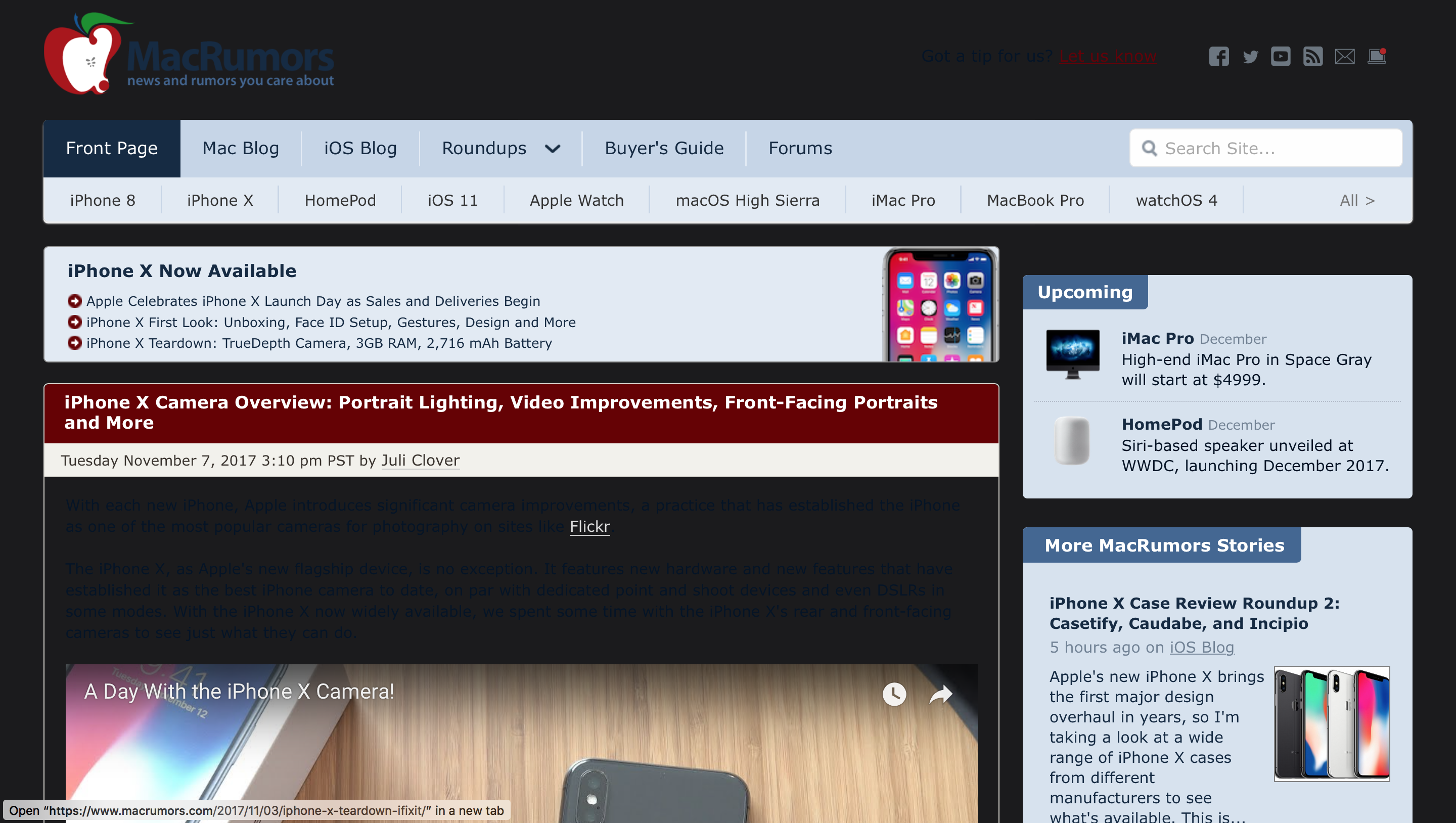The image size is (1456, 823).
Task: Click the MacRumors apple logo
Action: coord(83,54)
